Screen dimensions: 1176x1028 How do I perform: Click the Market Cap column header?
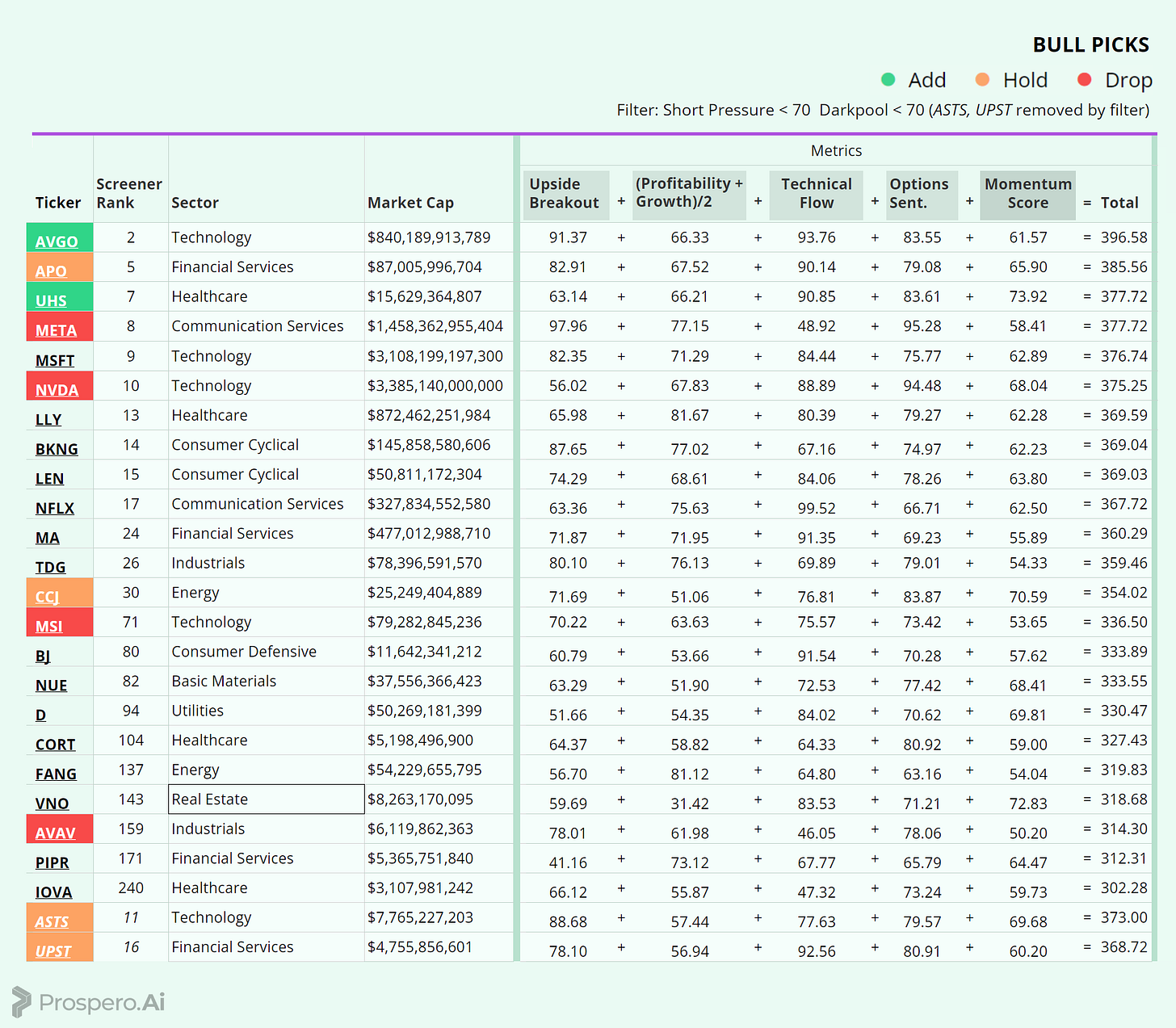click(410, 203)
